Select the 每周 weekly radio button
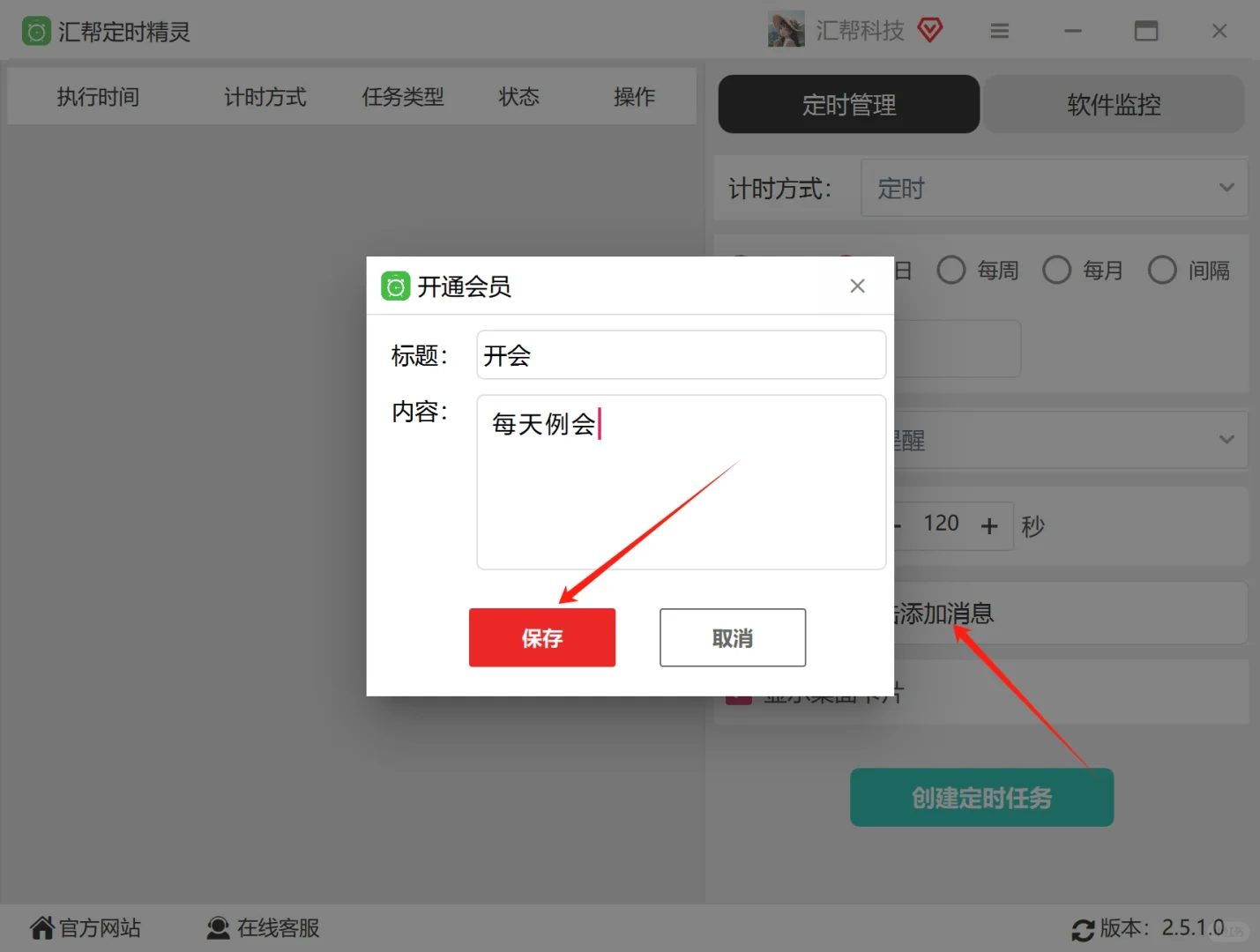The width and height of the screenshot is (1260, 952). (x=951, y=270)
